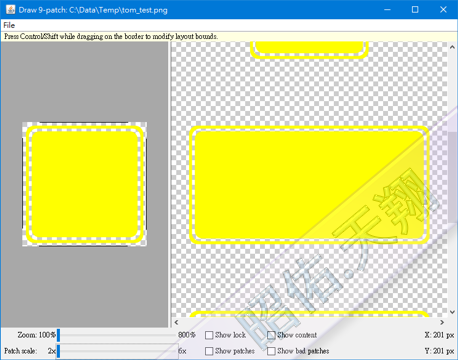Click the horizontal scrollbar right arrow
Screen dimensions: 458x360
click(442, 322)
